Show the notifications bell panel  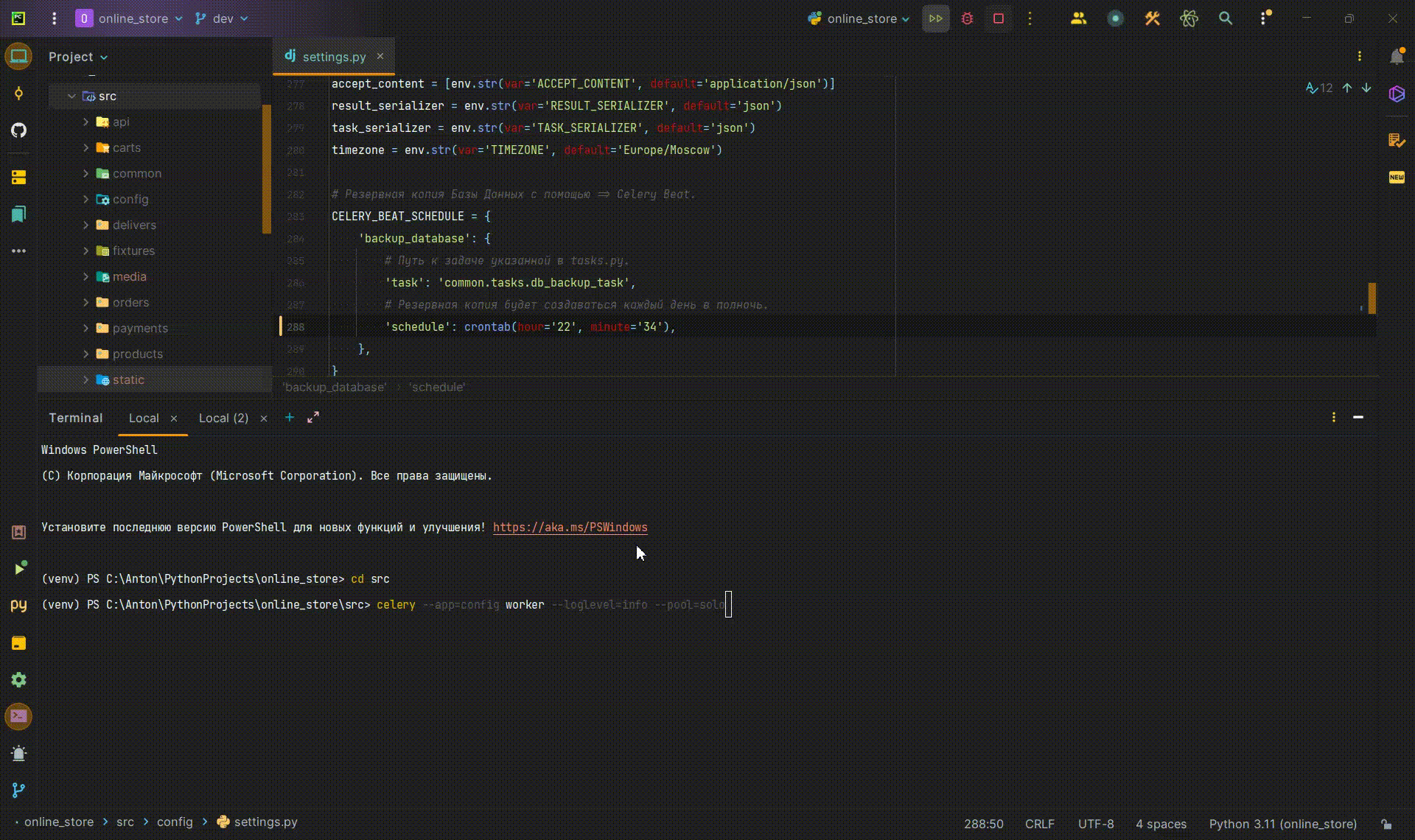1396,57
